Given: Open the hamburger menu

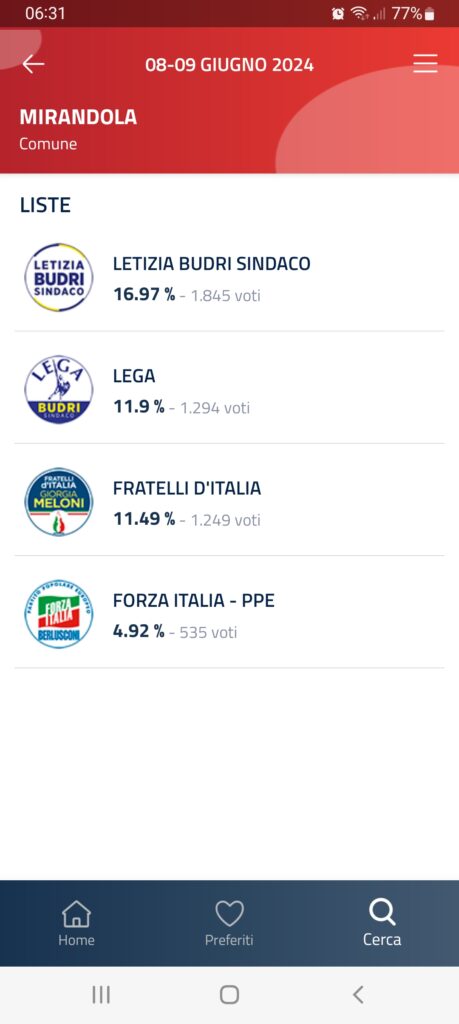Looking at the screenshot, I should pyautogui.click(x=425, y=63).
